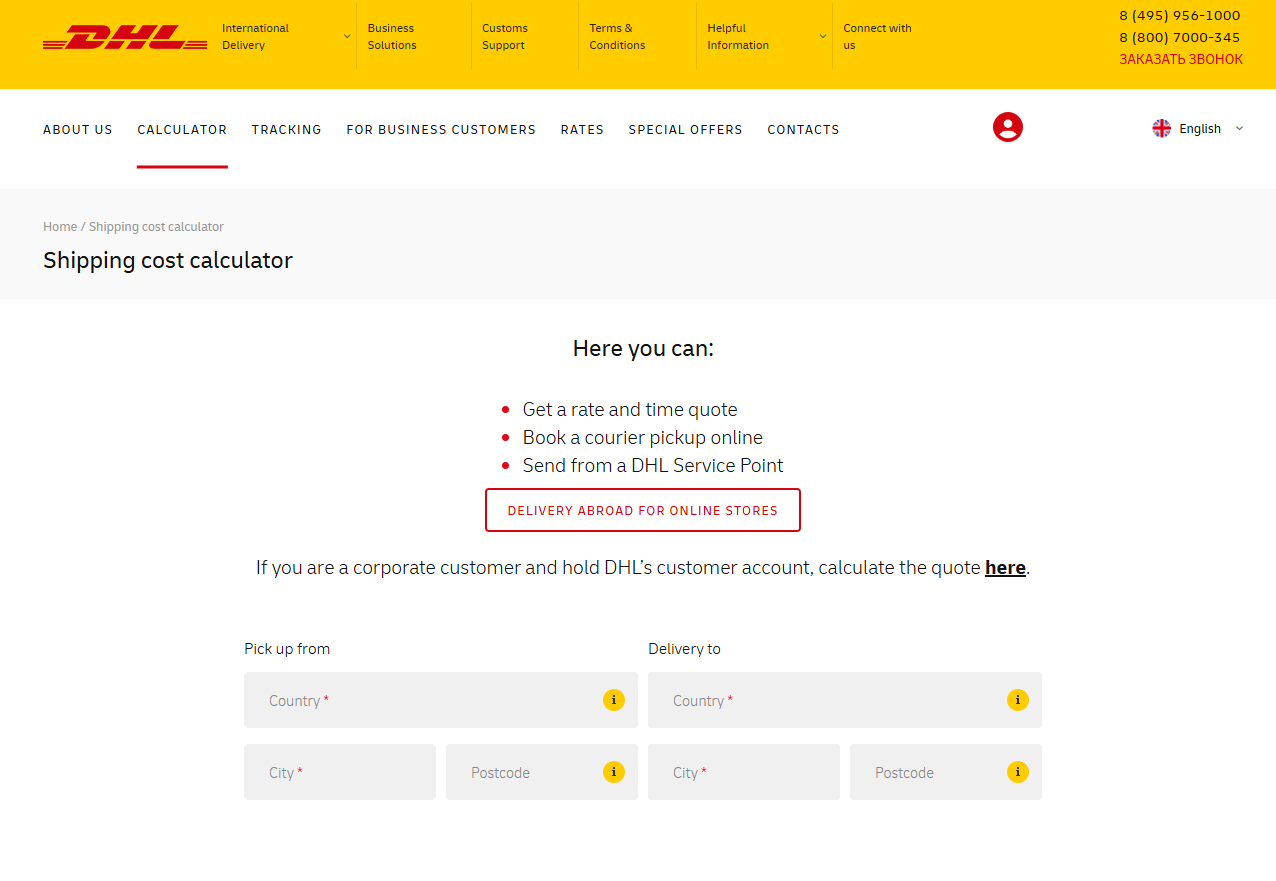This screenshot has width=1276, height=881.
Task: Open Terms & Conditions in top bar
Action: tap(617, 36)
